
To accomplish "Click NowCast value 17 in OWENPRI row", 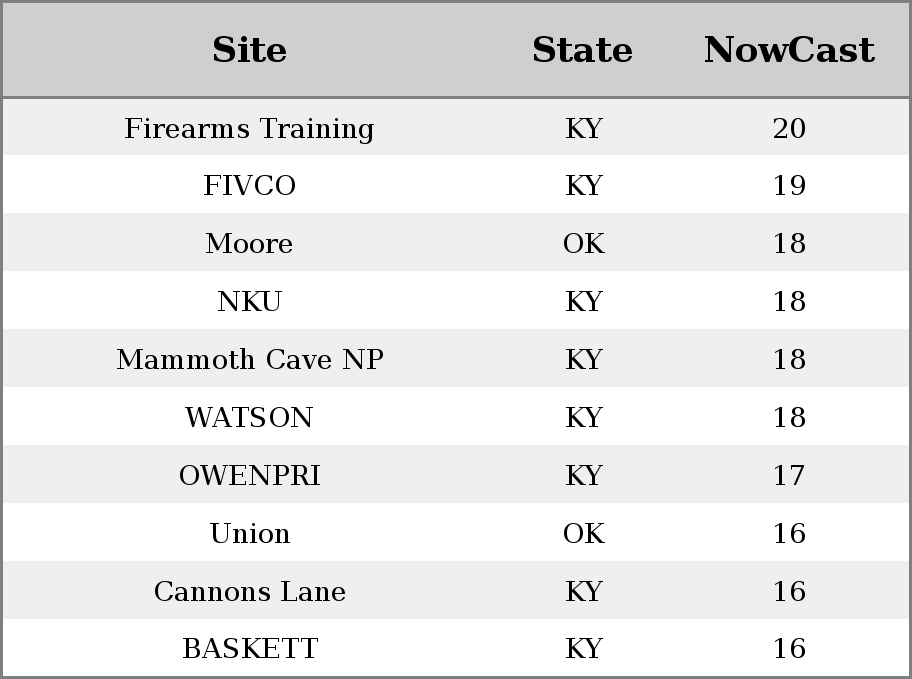I will pyautogui.click(x=789, y=475).
